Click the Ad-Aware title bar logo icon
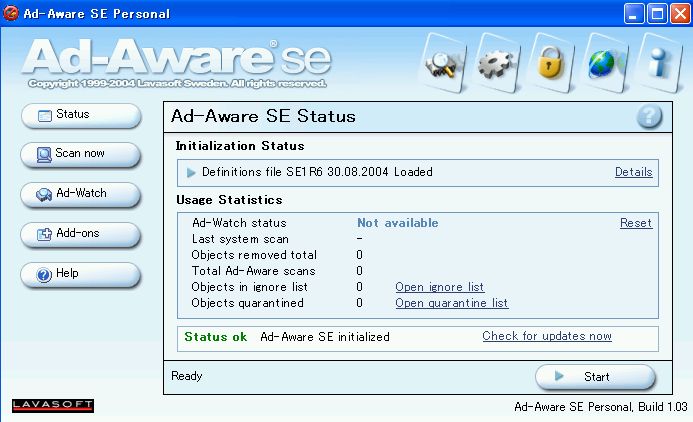The width and height of the screenshot is (693, 422). coord(10,13)
